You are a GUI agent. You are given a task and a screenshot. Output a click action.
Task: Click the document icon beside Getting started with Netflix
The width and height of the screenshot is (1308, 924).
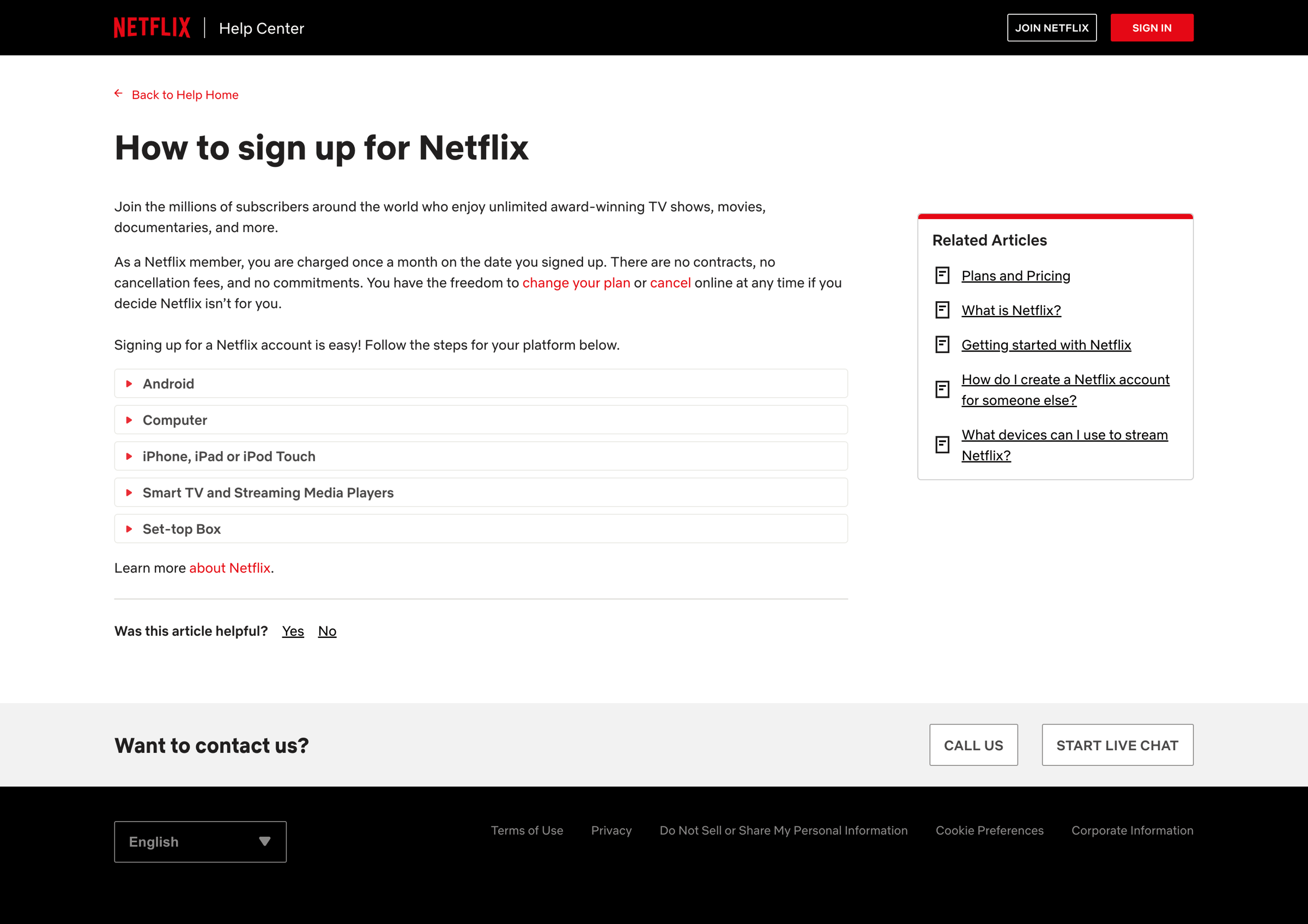pos(942,345)
